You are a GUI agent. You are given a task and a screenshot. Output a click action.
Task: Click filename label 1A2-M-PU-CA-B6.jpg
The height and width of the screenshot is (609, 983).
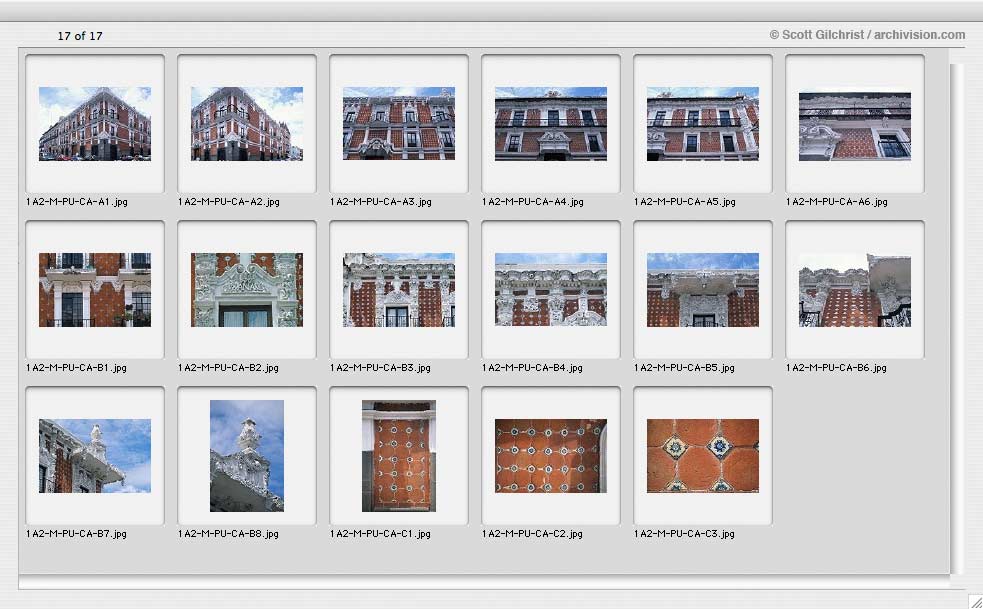click(837, 368)
